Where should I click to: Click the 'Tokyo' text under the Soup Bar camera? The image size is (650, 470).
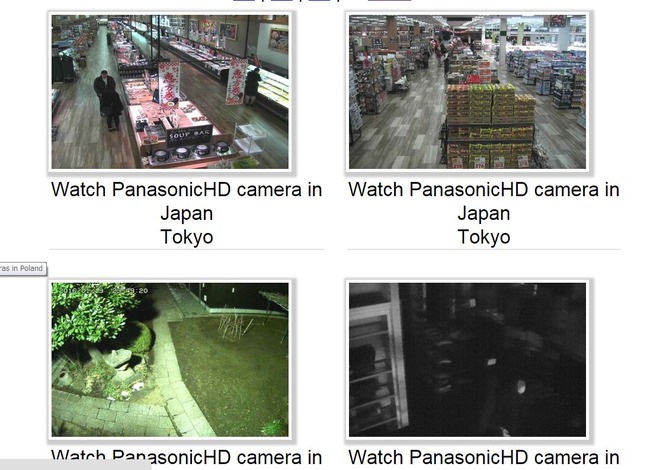187,237
